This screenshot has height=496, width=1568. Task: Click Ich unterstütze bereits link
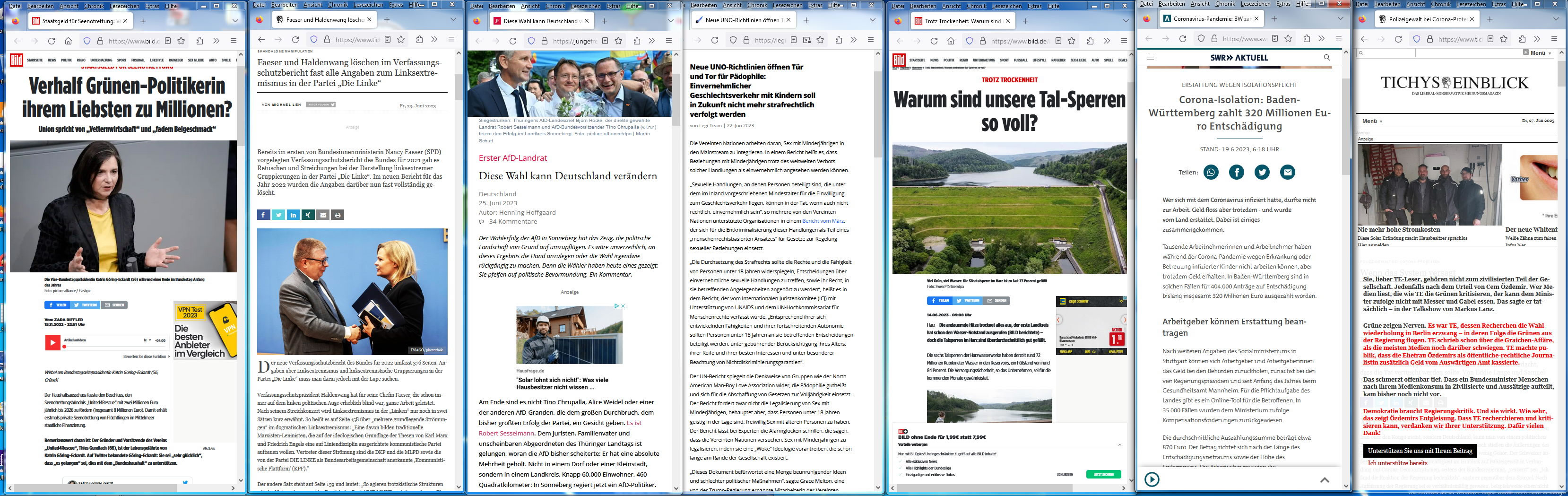(x=1397, y=463)
